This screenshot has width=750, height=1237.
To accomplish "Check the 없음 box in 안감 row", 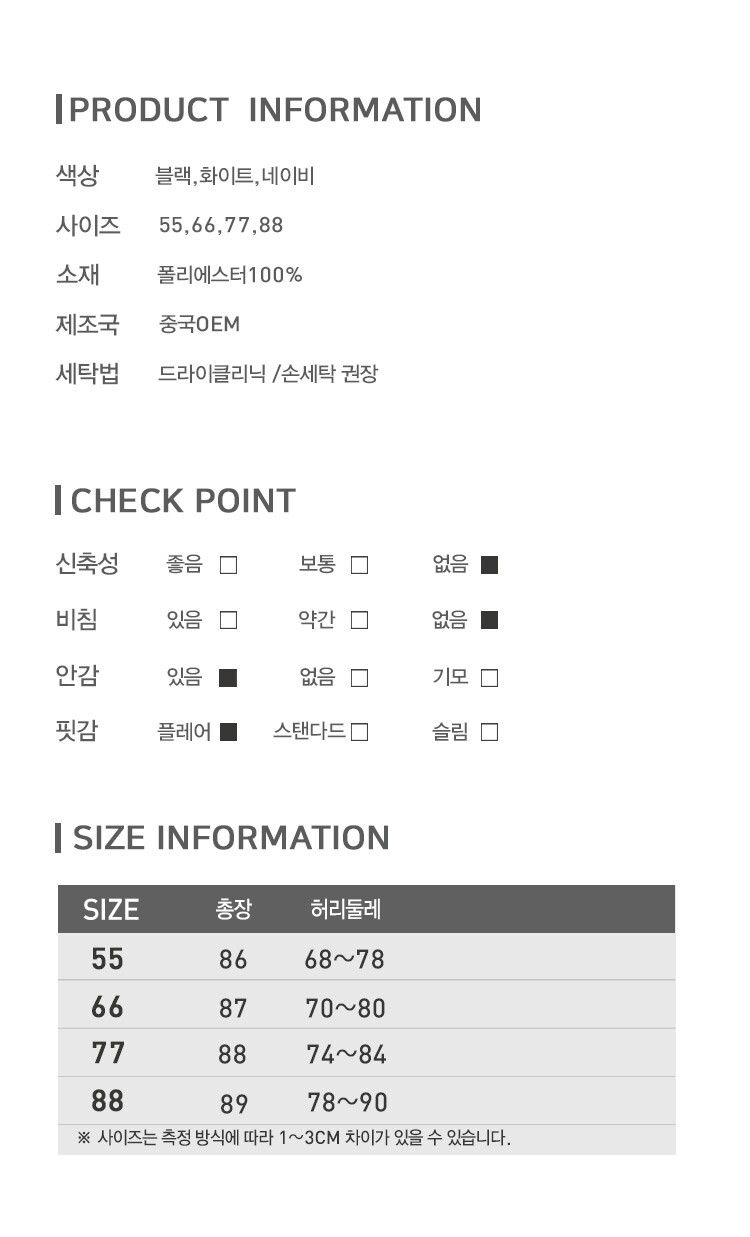I will pos(360,678).
